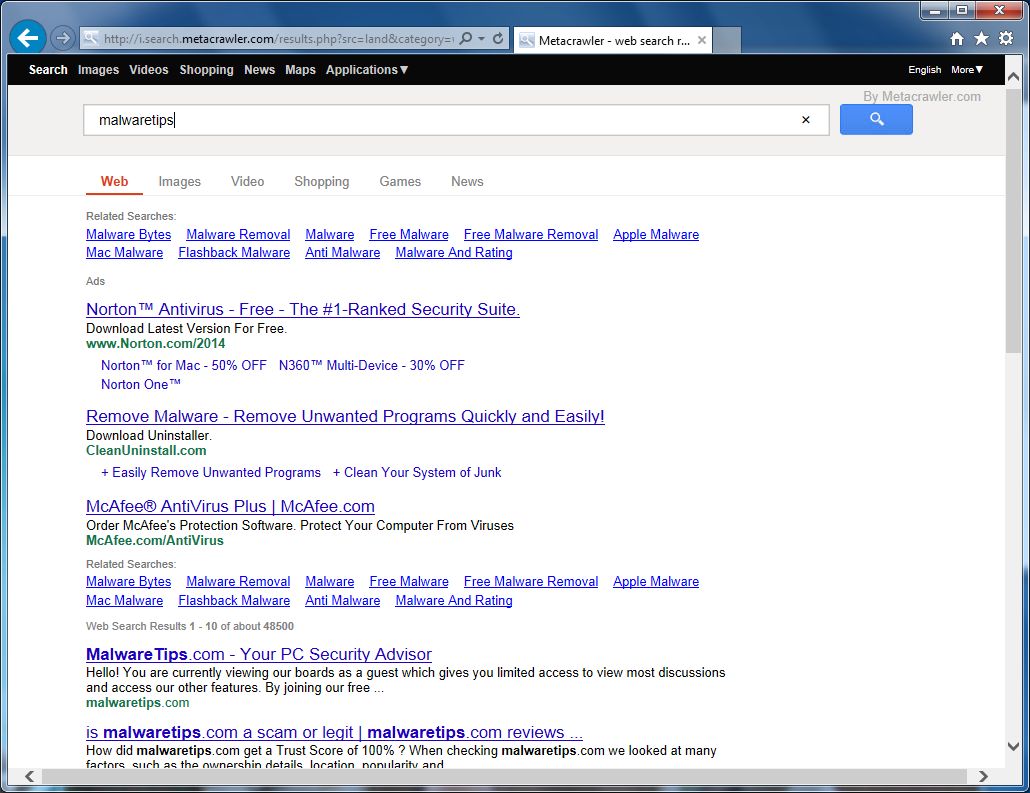1030x793 pixels.
Task: Select Videos in the black top bar
Action: coord(148,70)
